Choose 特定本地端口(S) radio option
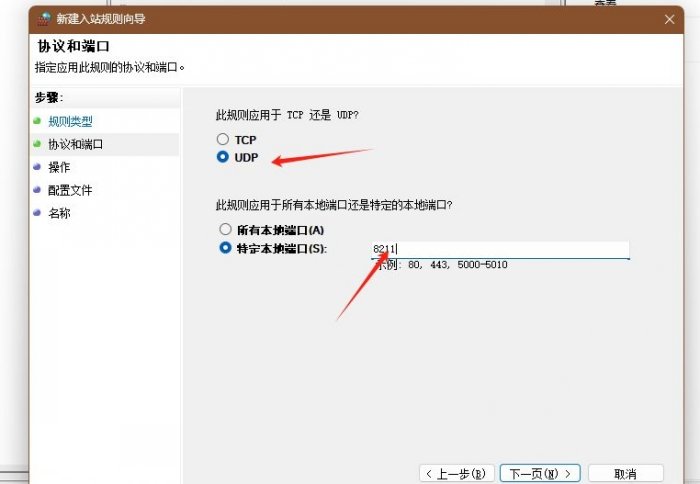This screenshot has width=700, height=484. (x=225, y=248)
